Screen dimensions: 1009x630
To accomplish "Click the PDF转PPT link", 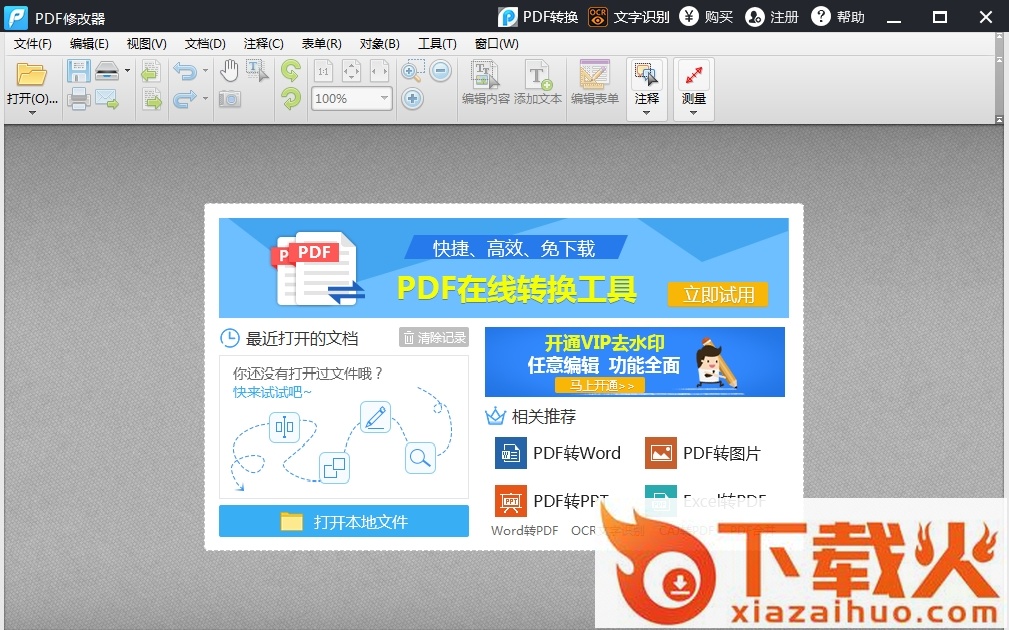I will pos(551,501).
